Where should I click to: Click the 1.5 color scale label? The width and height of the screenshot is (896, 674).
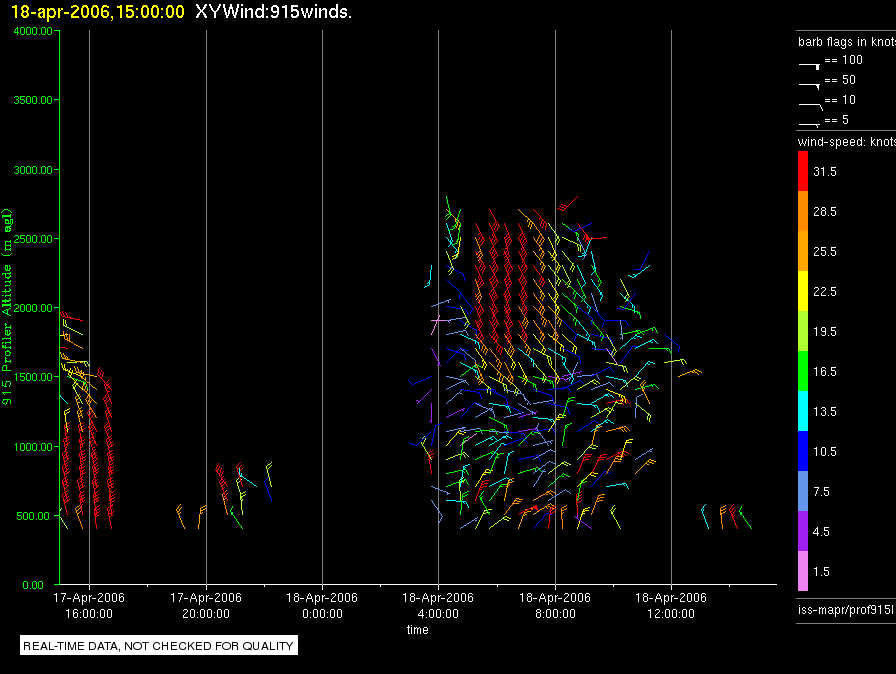pos(821,572)
